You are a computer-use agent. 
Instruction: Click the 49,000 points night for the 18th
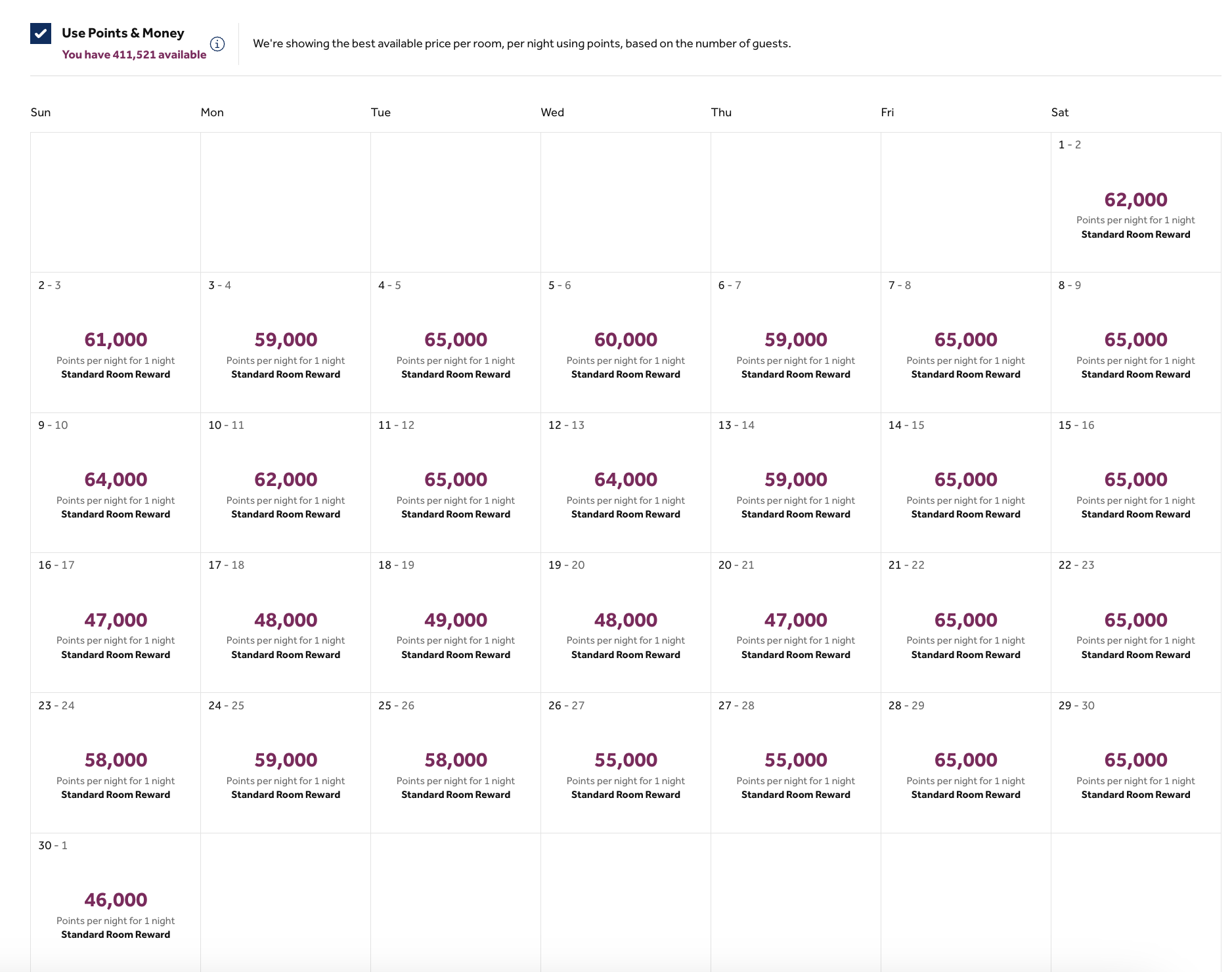coord(456,620)
